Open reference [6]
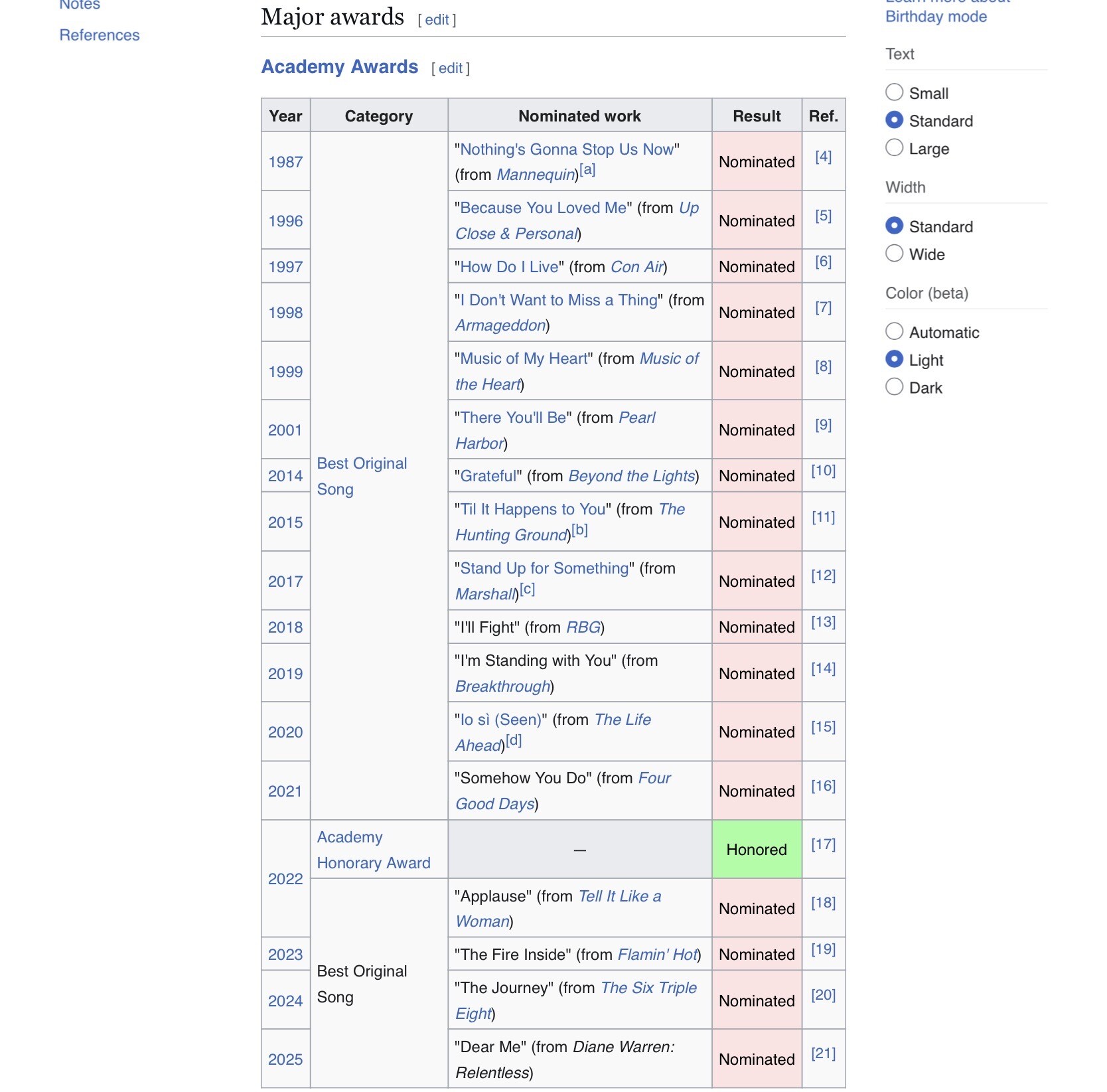 (x=823, y=262)
